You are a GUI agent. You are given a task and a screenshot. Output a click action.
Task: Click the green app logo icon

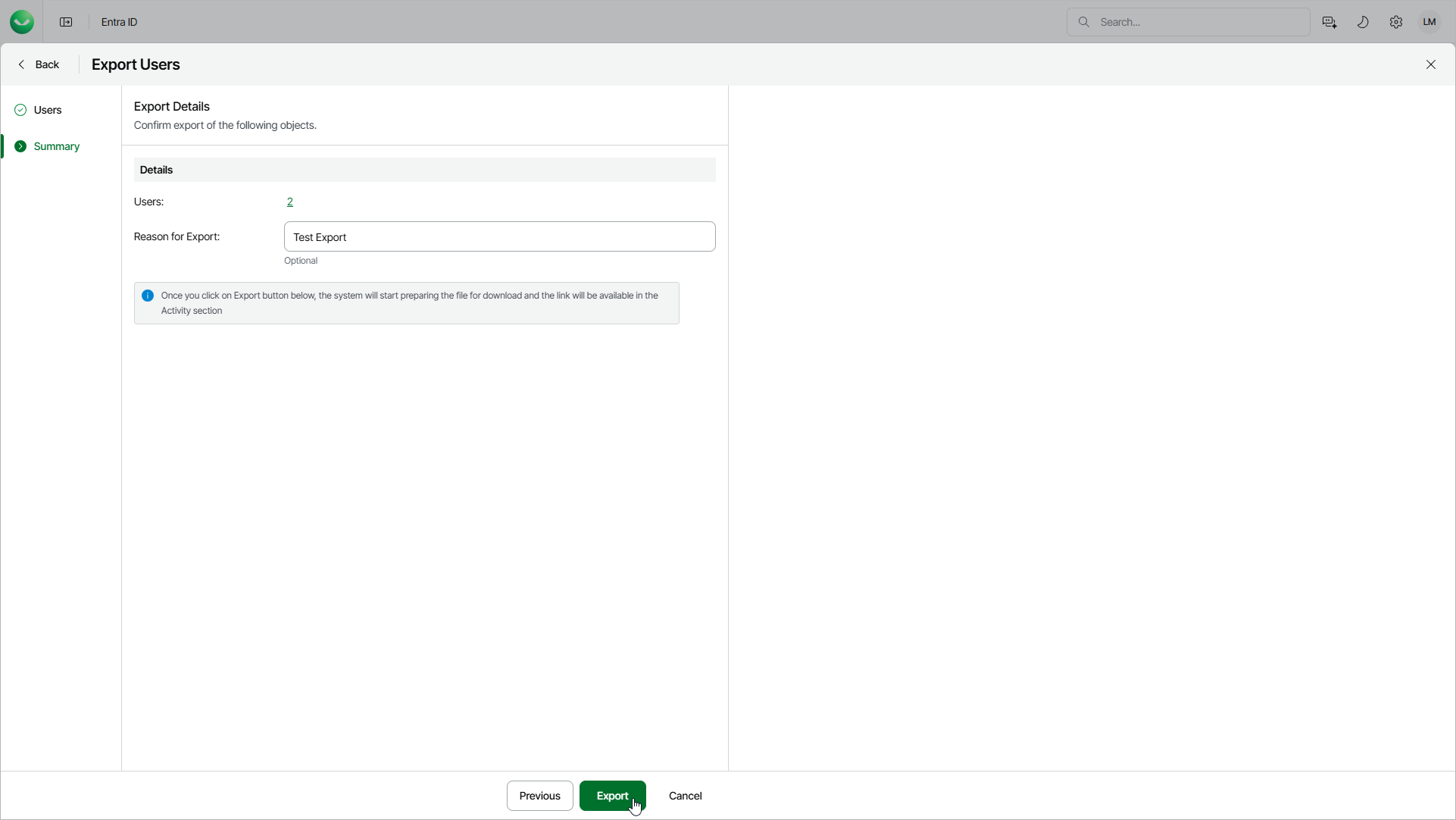(22, 22)
